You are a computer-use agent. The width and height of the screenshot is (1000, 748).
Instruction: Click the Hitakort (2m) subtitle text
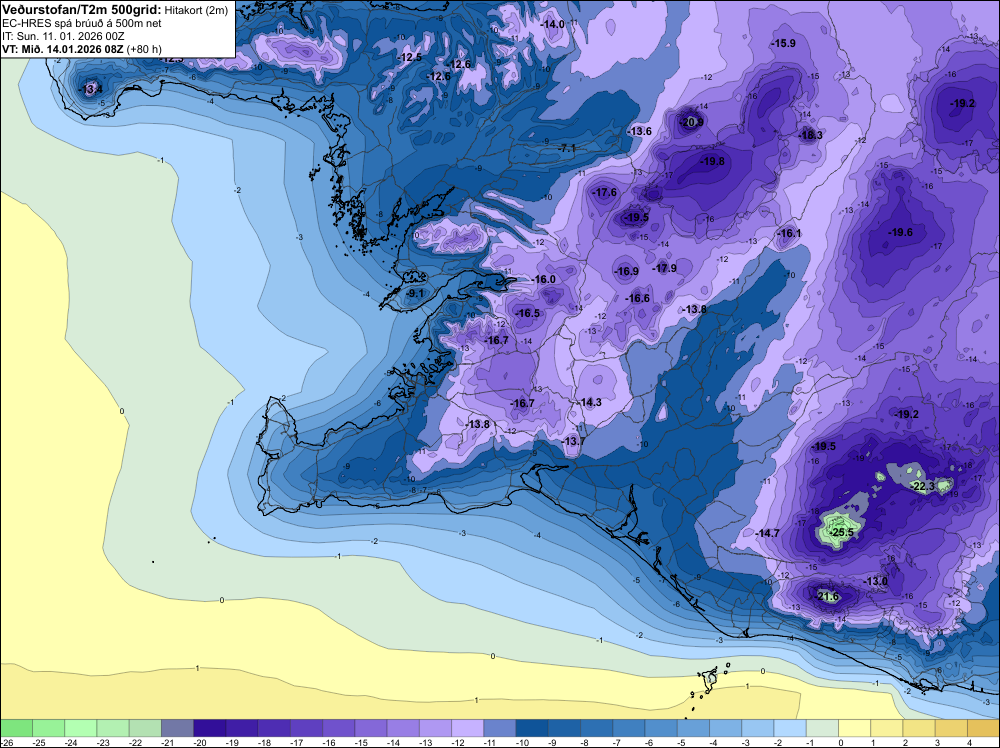click(x=196, y=10)
